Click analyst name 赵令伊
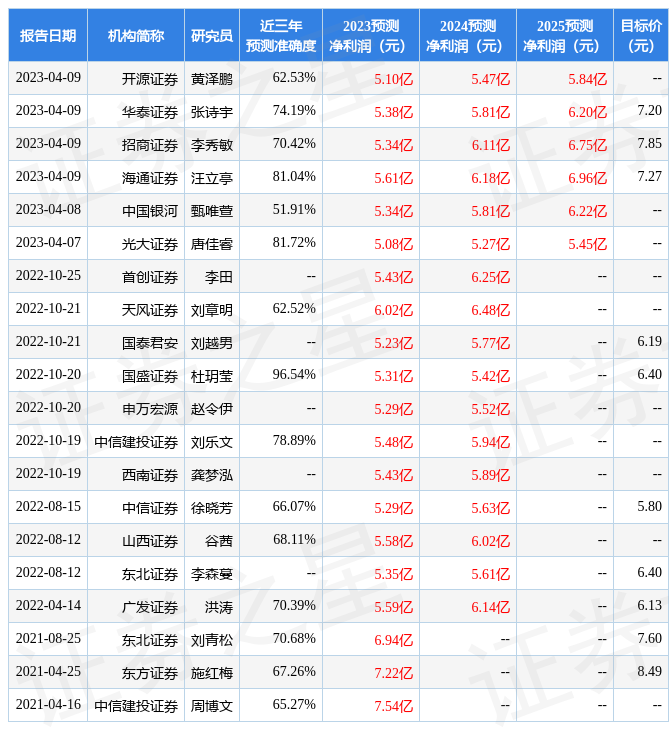This screenshot has width=669, height=730. pos(212,409)
